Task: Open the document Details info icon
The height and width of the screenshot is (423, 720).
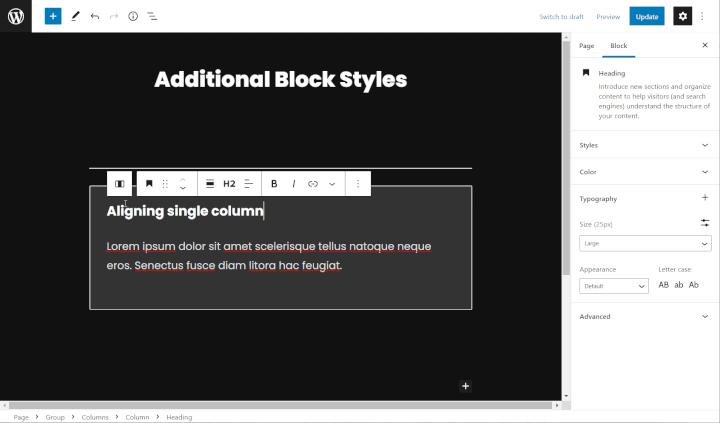Action: [133, 16]
